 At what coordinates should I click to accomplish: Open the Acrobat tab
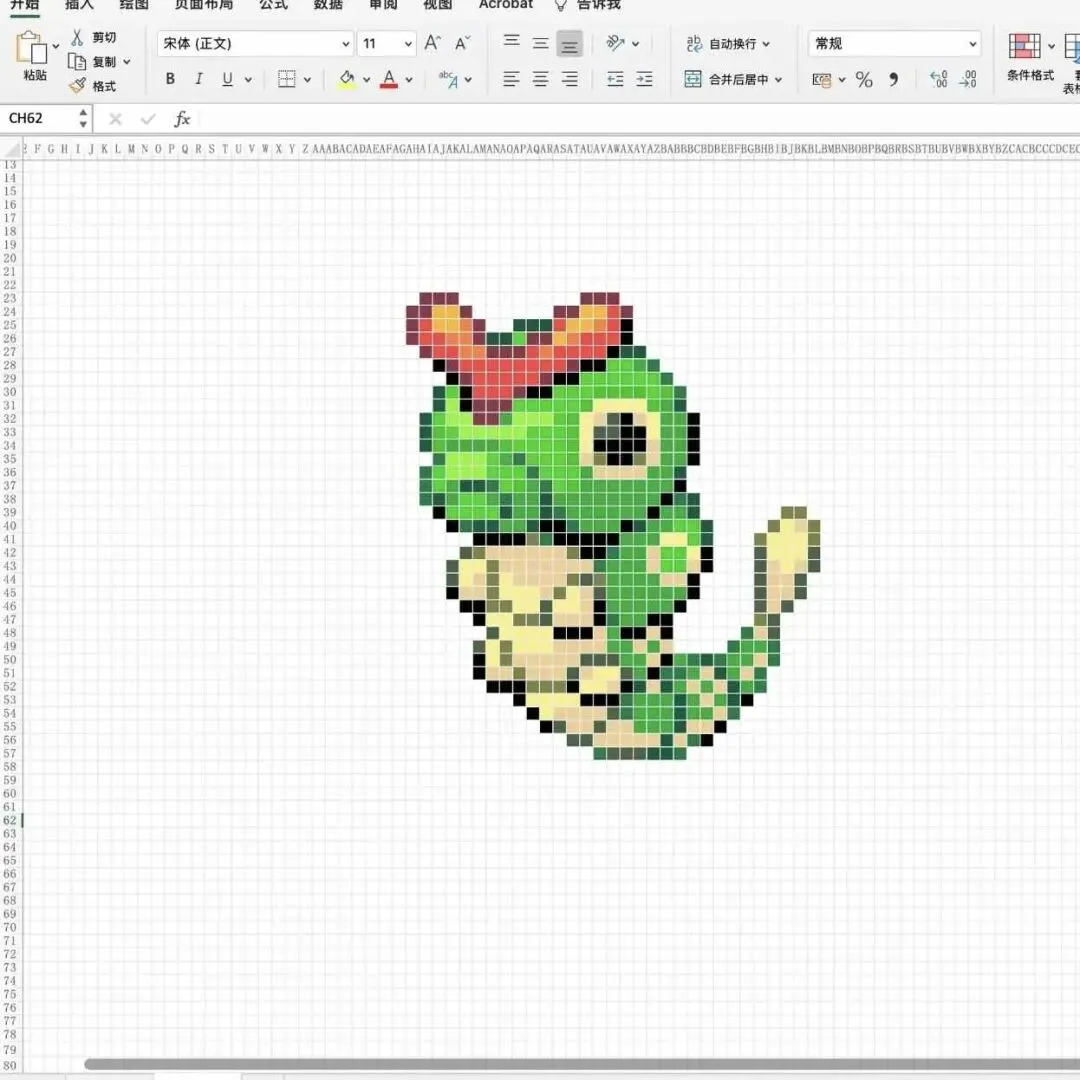pos(506,5)
